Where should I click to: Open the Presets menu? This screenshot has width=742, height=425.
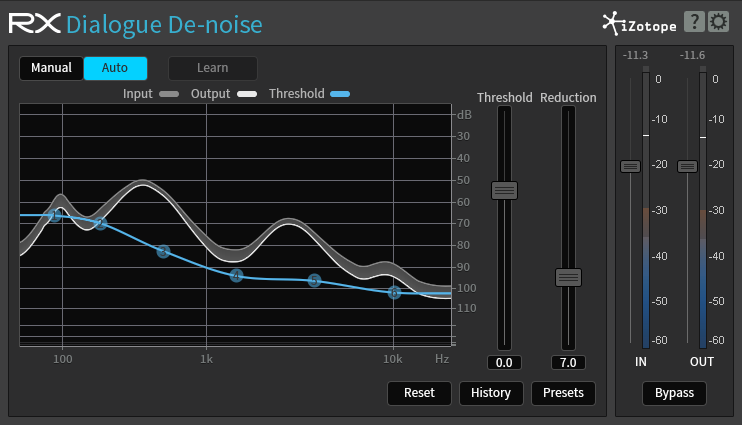pos(563,393)
